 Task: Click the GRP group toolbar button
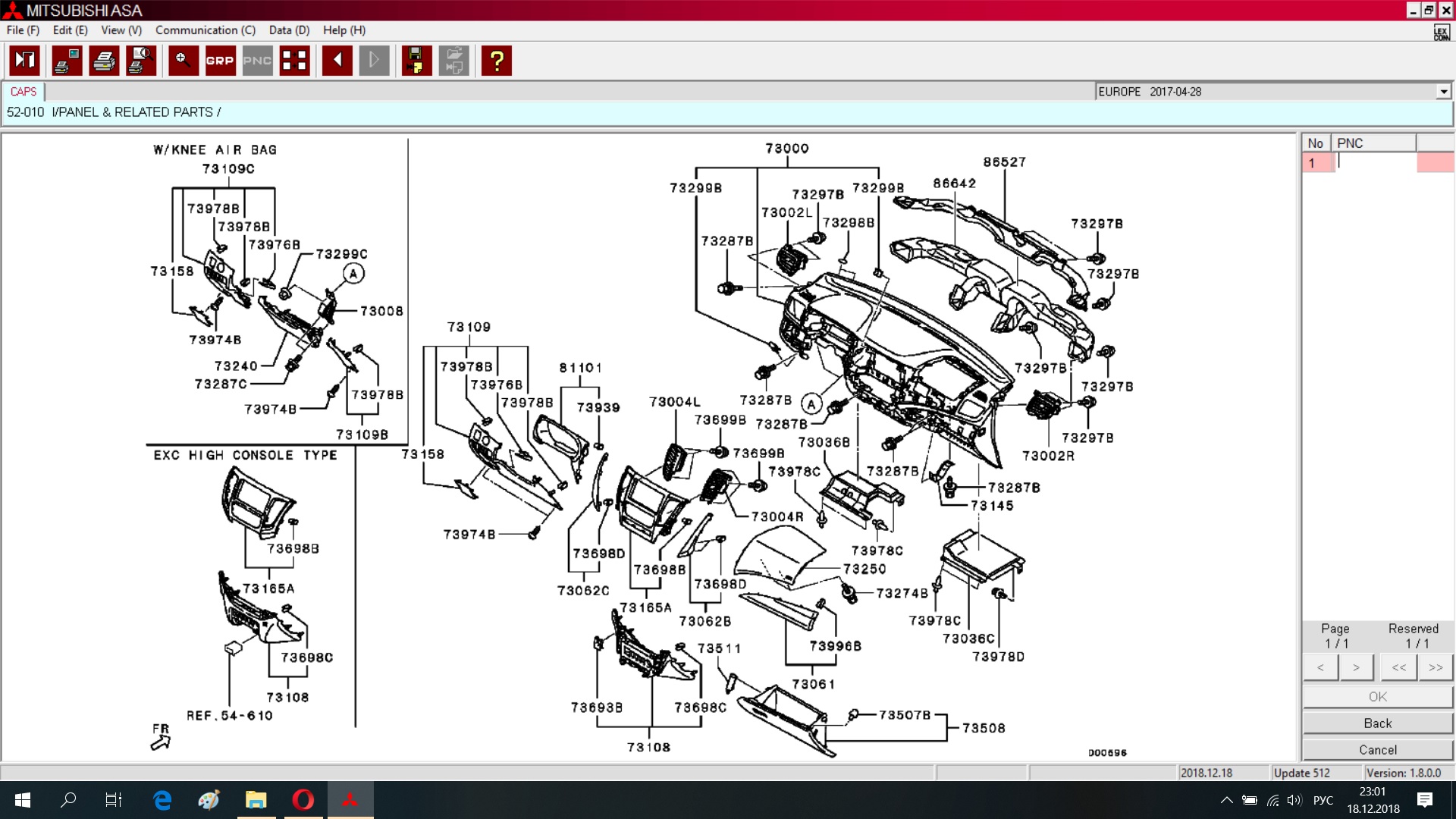pos(220,61)
